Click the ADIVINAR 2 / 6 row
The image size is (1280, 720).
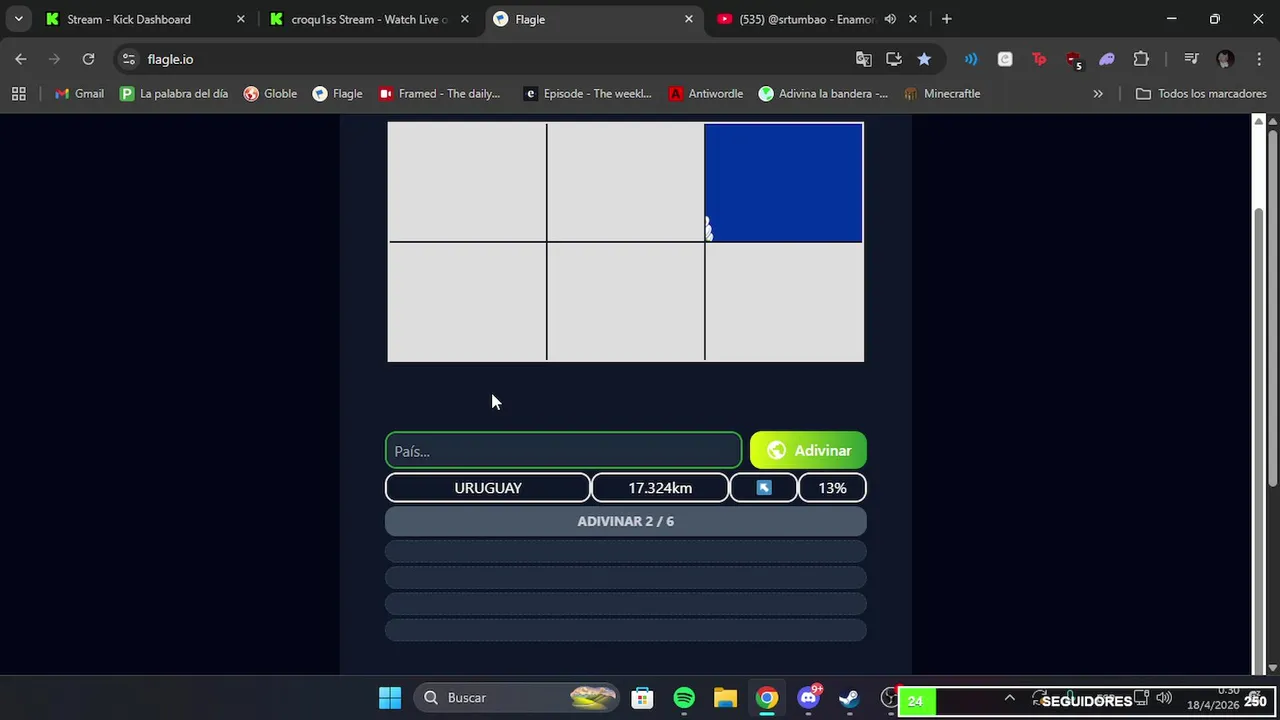coord(626,521)
